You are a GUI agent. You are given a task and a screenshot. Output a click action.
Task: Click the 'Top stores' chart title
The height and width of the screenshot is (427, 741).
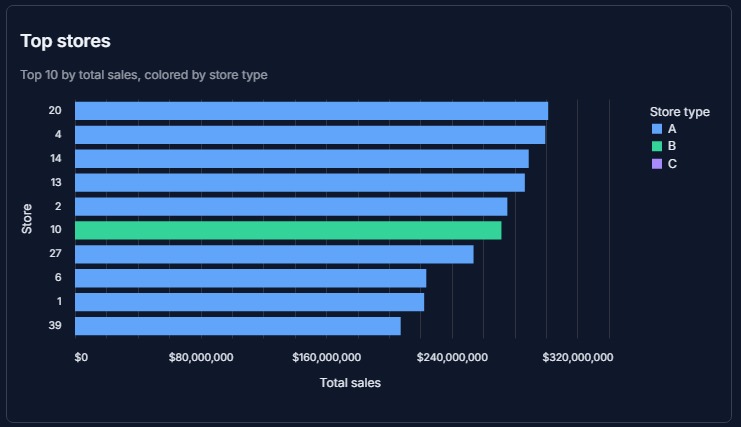coord(65,41)
